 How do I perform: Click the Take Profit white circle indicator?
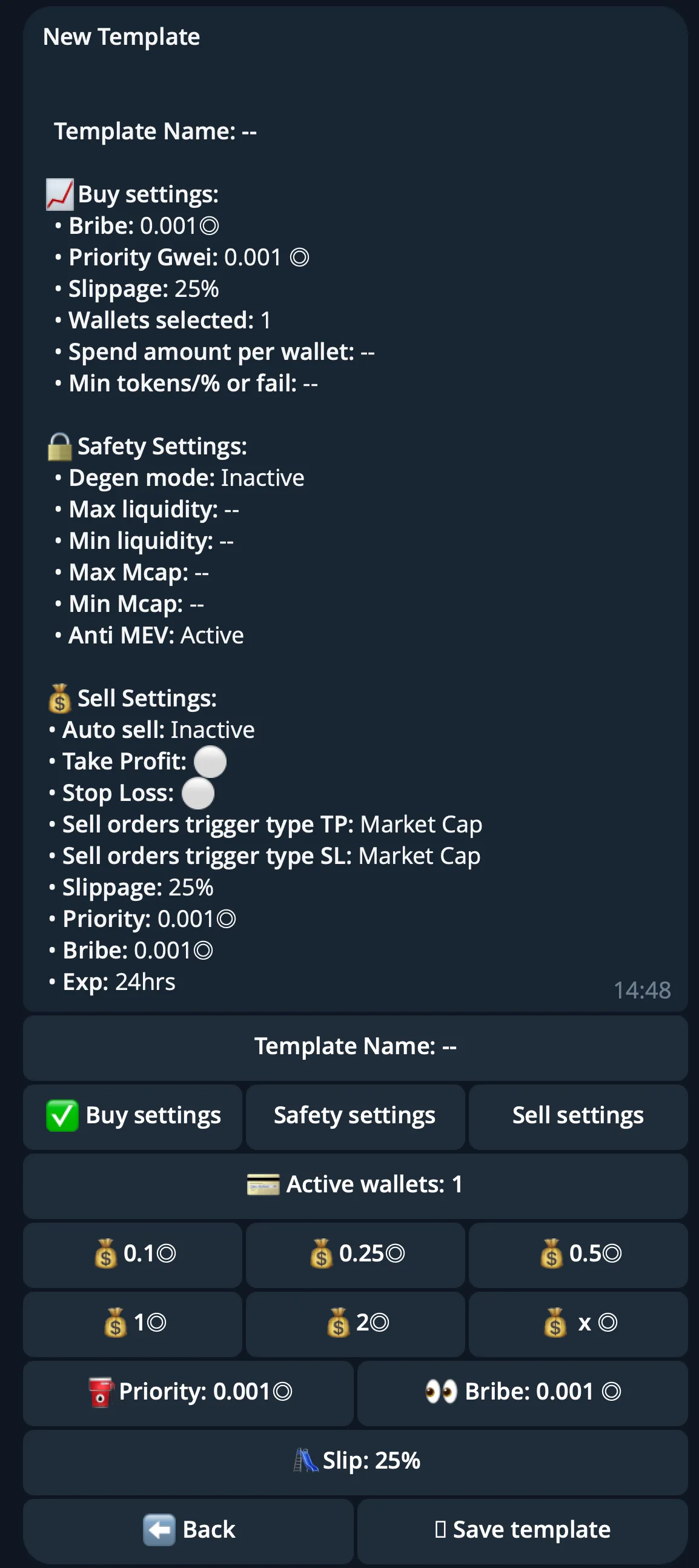pos(210,762)
